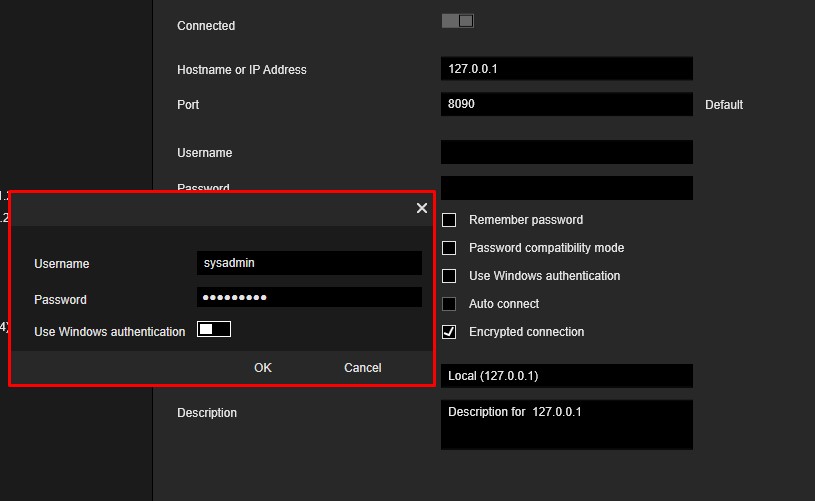This screenshot has width=815, height=501.
Task: Edit the Description text box
Action: (x=567, y=425)
